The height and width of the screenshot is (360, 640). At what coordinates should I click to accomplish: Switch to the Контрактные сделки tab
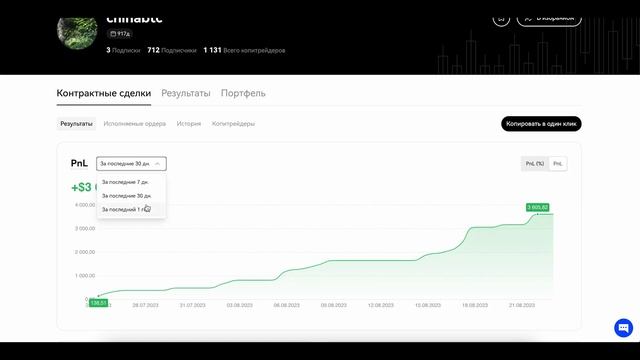point(104,93)
